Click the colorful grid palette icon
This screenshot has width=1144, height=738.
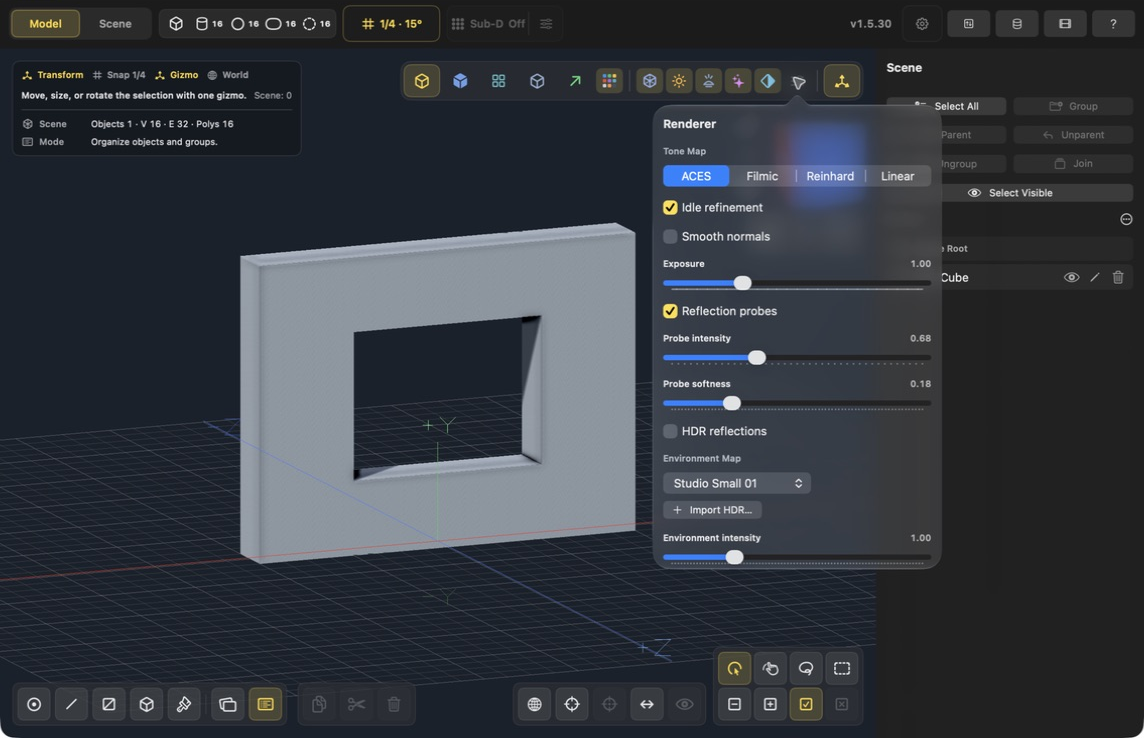point(609,81)
